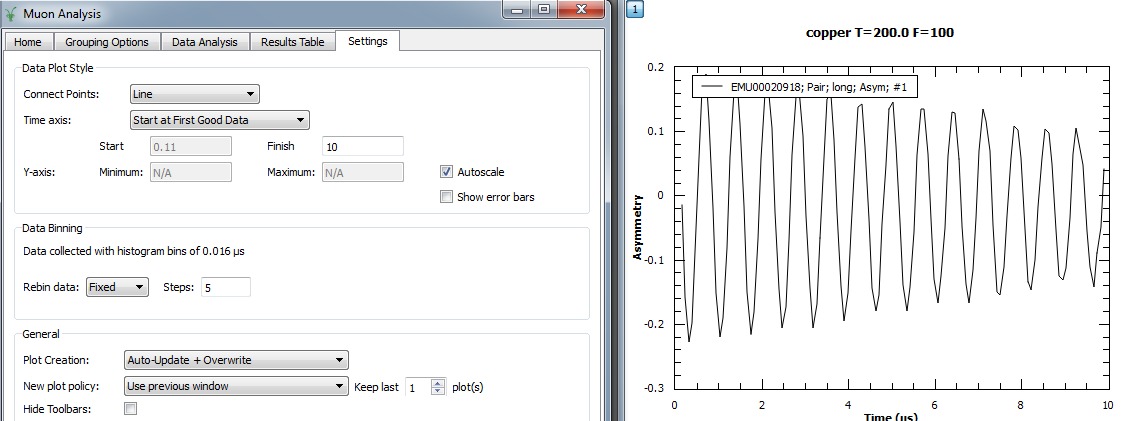This screenshot has height=421, width=1134.
Task: Expand the Time axis dropdown
Action: point(220,121)
